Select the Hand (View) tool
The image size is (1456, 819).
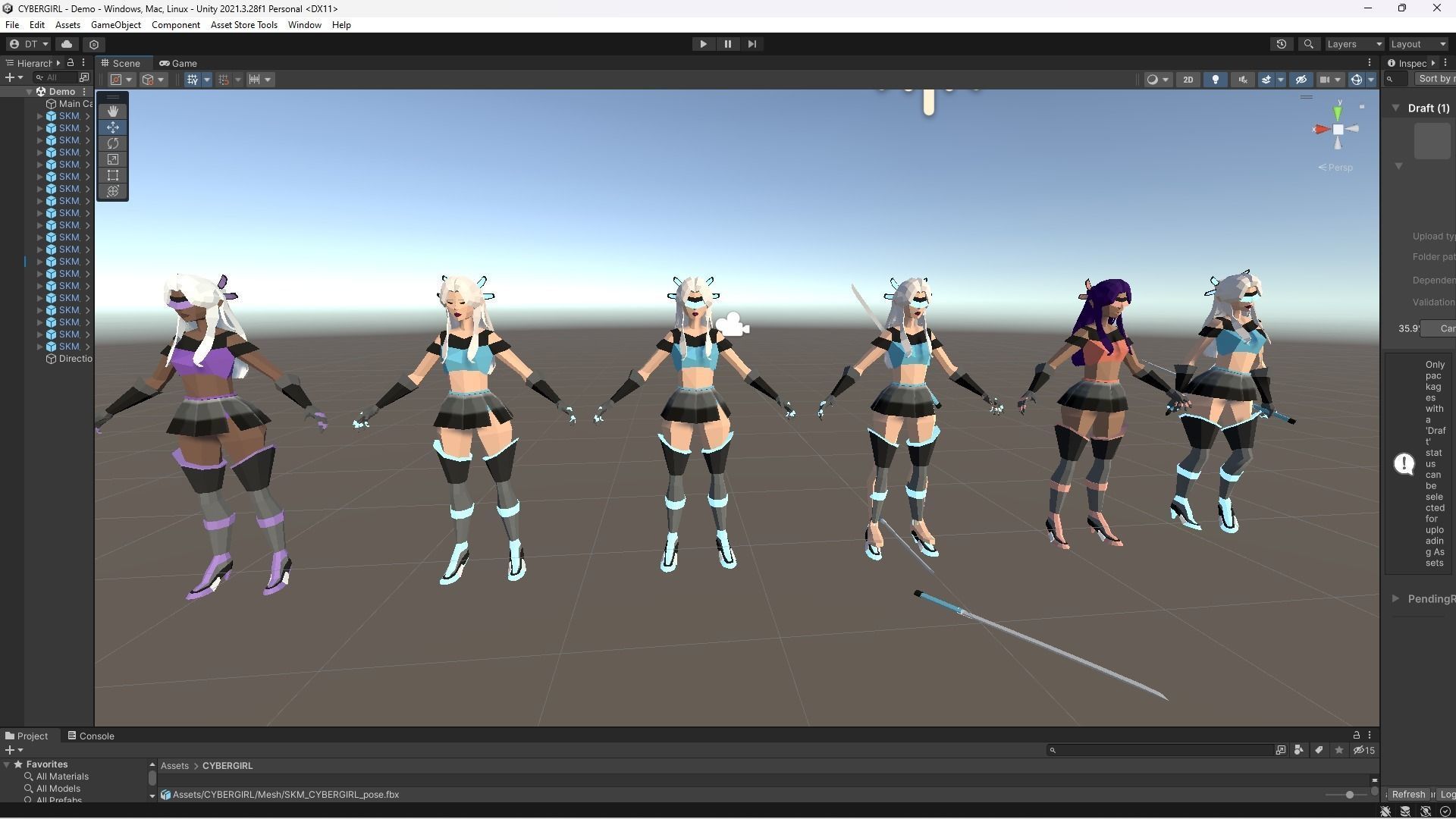pos(113,111)
